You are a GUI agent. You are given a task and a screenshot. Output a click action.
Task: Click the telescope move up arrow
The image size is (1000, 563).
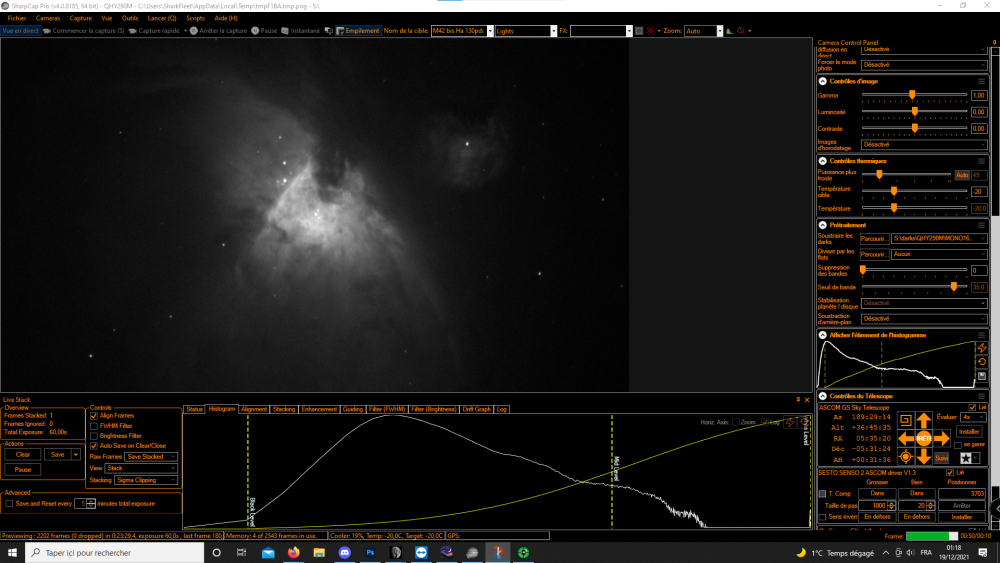click(x=923, y=420)
